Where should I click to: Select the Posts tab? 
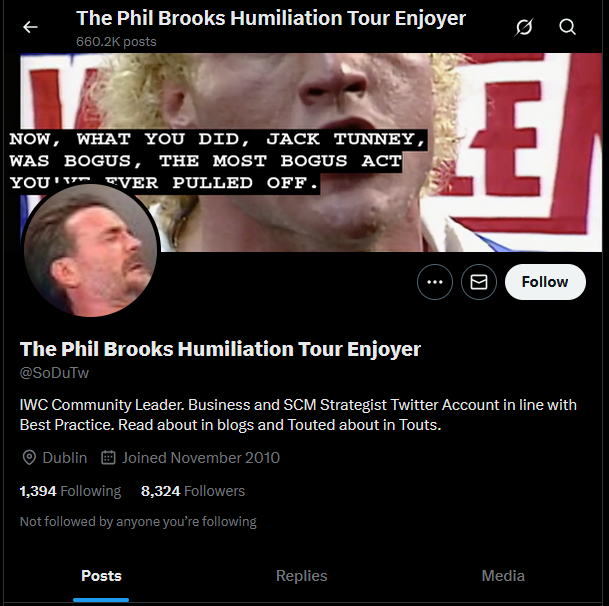pos(101,576)
